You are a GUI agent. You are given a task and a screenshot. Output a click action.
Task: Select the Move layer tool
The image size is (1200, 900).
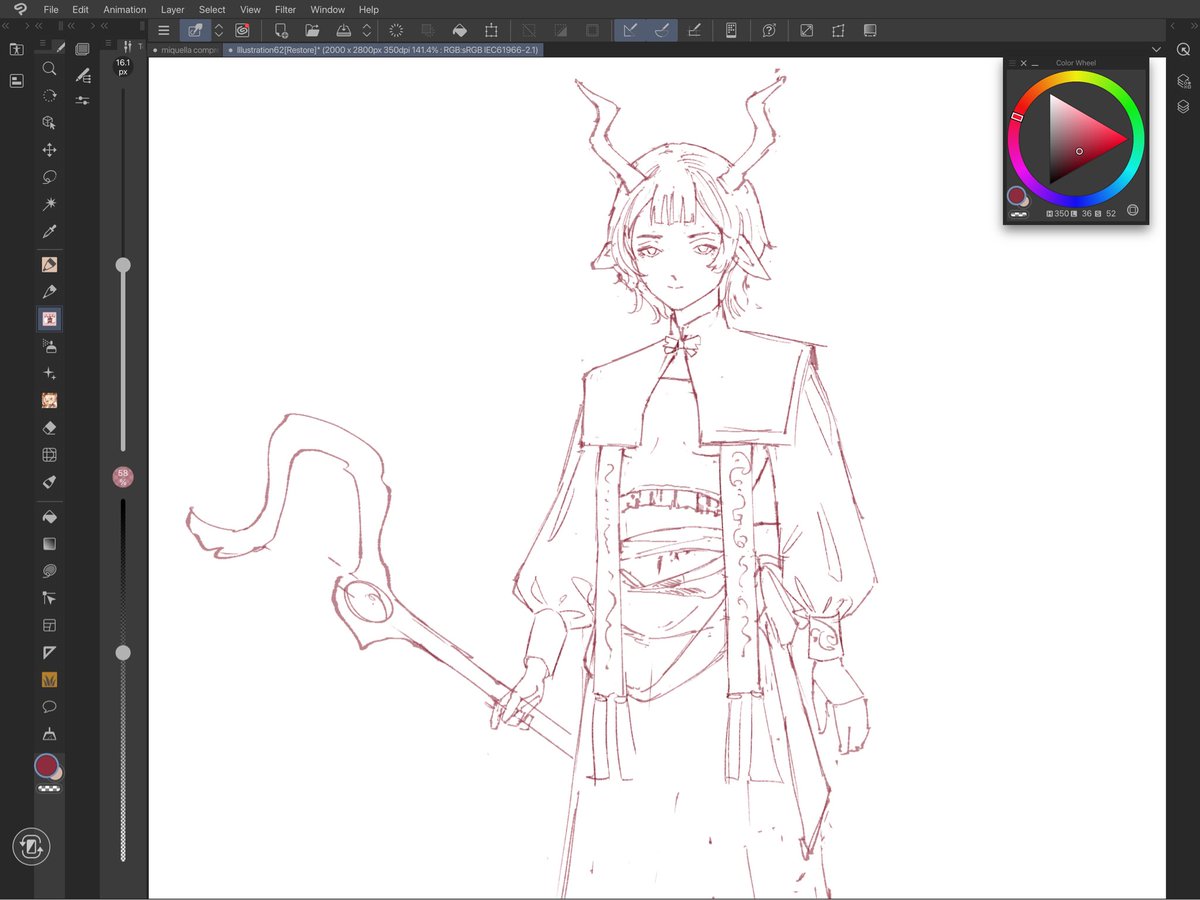pos(49,150)
